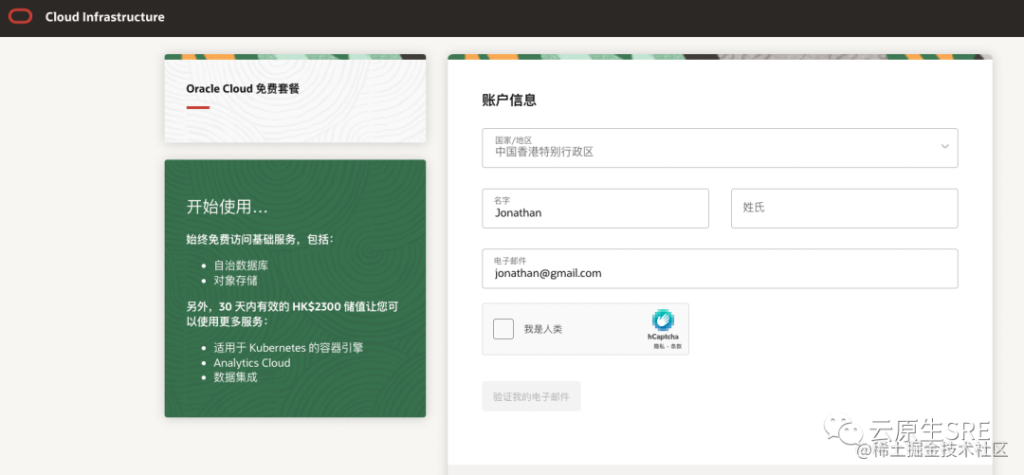Click the 开始使用 heading in green panel
The image size is (1024, 475).
click(x=227, y=207)
